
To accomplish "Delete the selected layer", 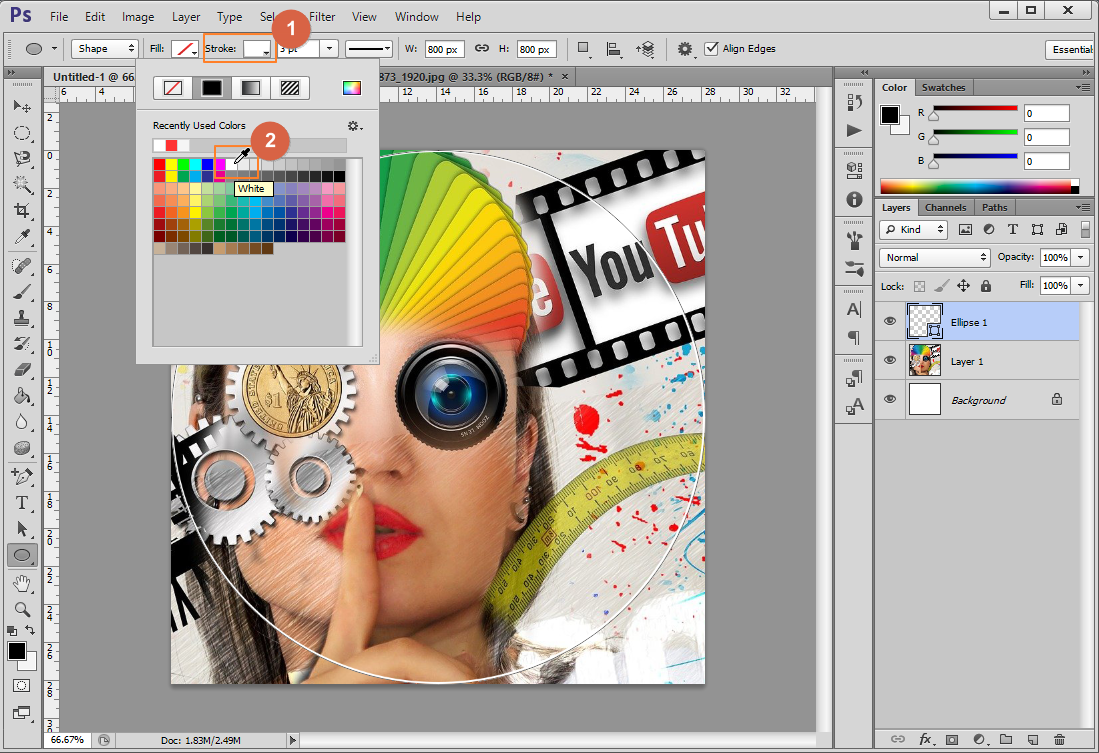I will (1059, 739).
